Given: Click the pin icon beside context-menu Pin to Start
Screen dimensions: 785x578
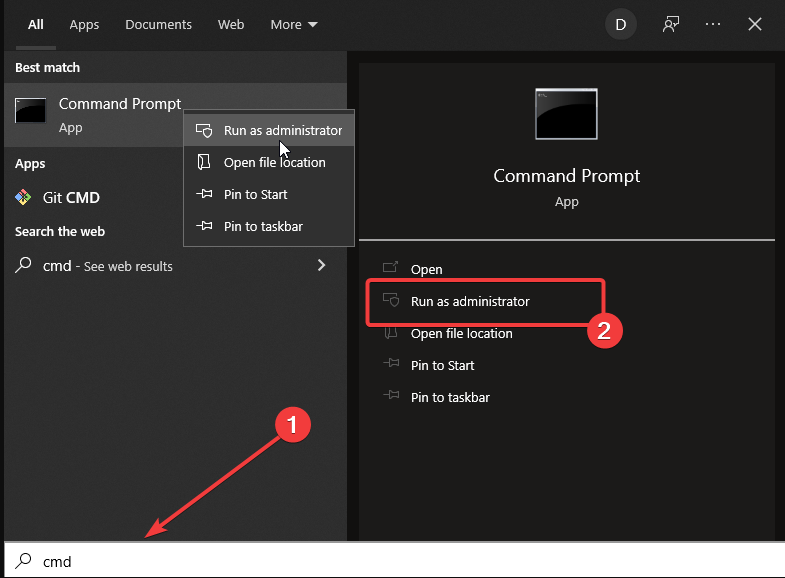Looking at the screenshot, I should tap(204, 194).
